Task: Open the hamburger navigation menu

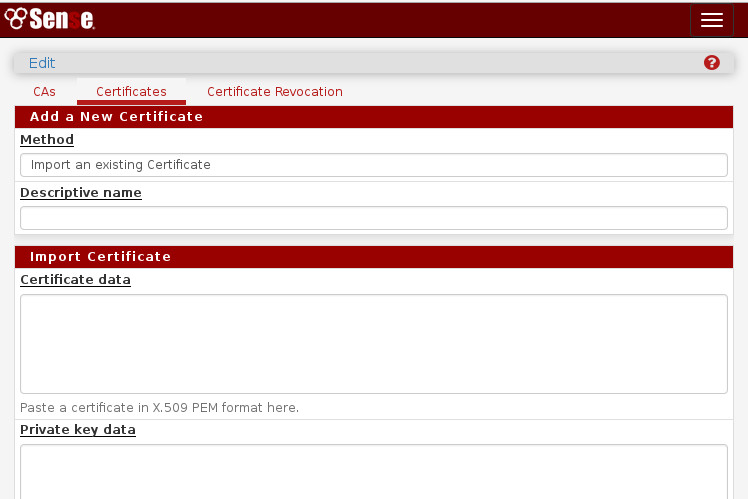Action: tap(711, 20)
